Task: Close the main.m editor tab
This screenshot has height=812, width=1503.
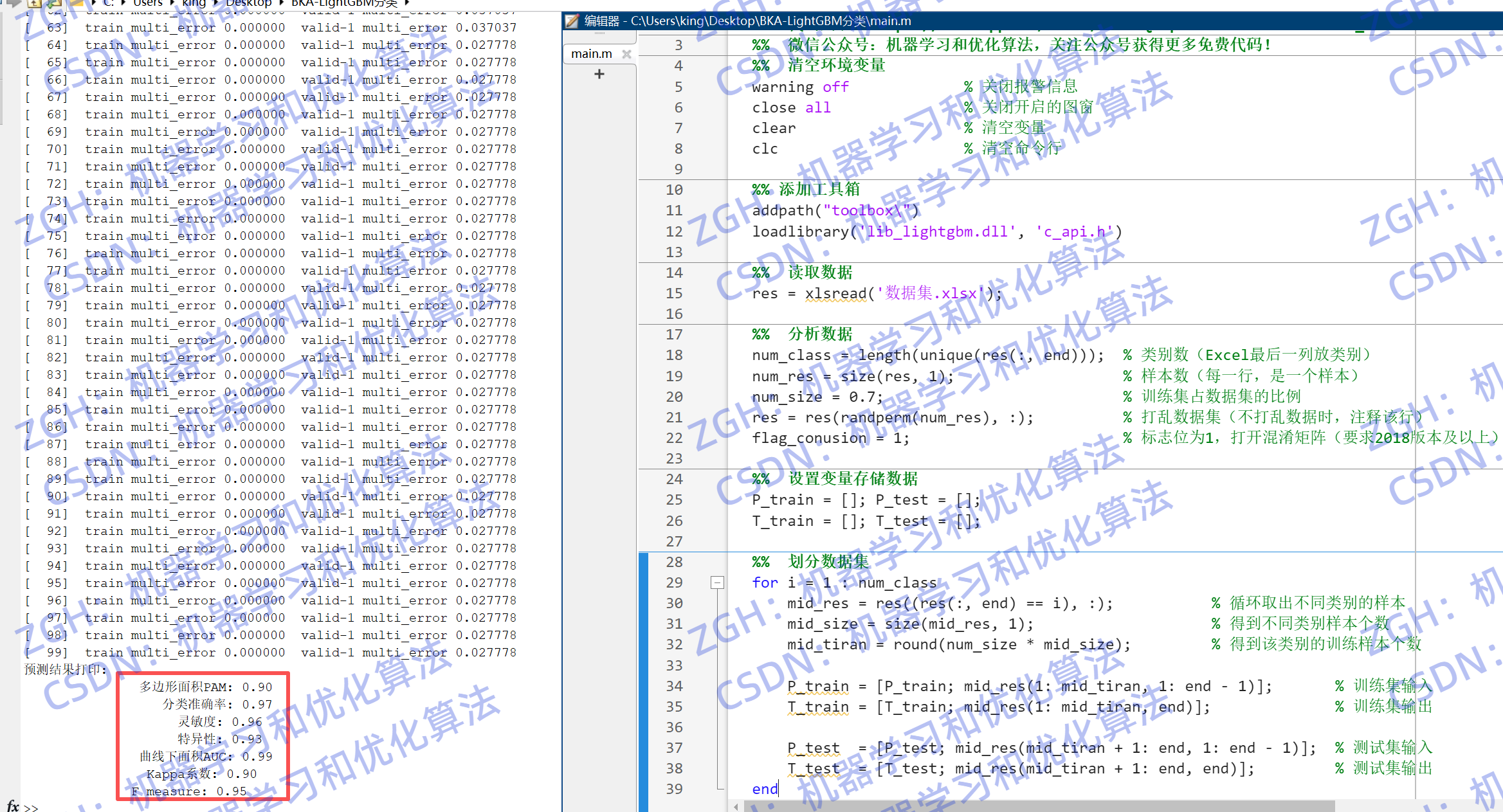Action: tap(626, 54)
